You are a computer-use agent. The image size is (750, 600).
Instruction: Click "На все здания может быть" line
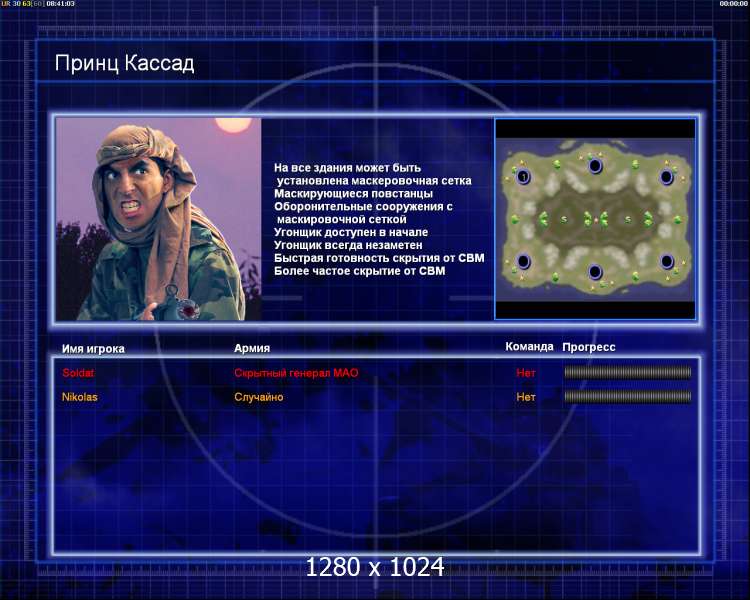click(x=347, y=168)
